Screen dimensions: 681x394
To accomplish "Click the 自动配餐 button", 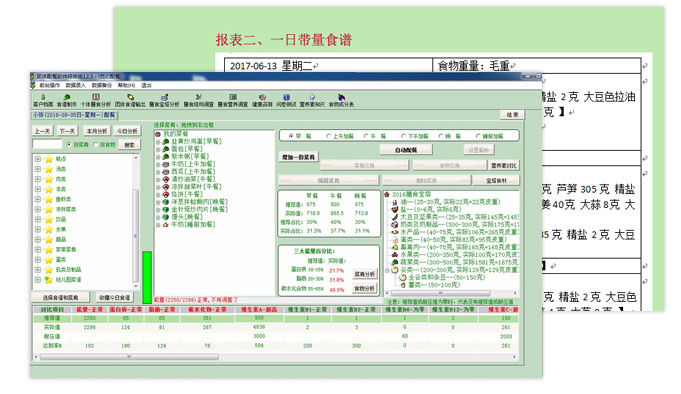I will click(406, 150).
